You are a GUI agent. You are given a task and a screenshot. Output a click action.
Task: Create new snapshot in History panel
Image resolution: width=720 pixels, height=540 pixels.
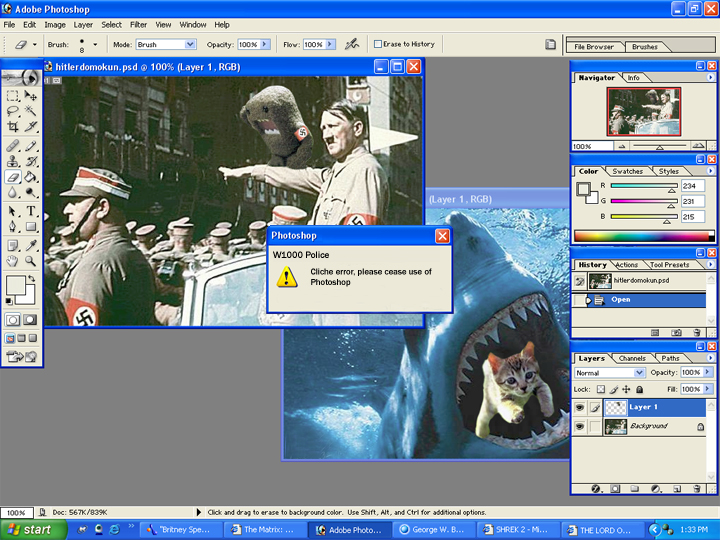(x=676, y=333)
